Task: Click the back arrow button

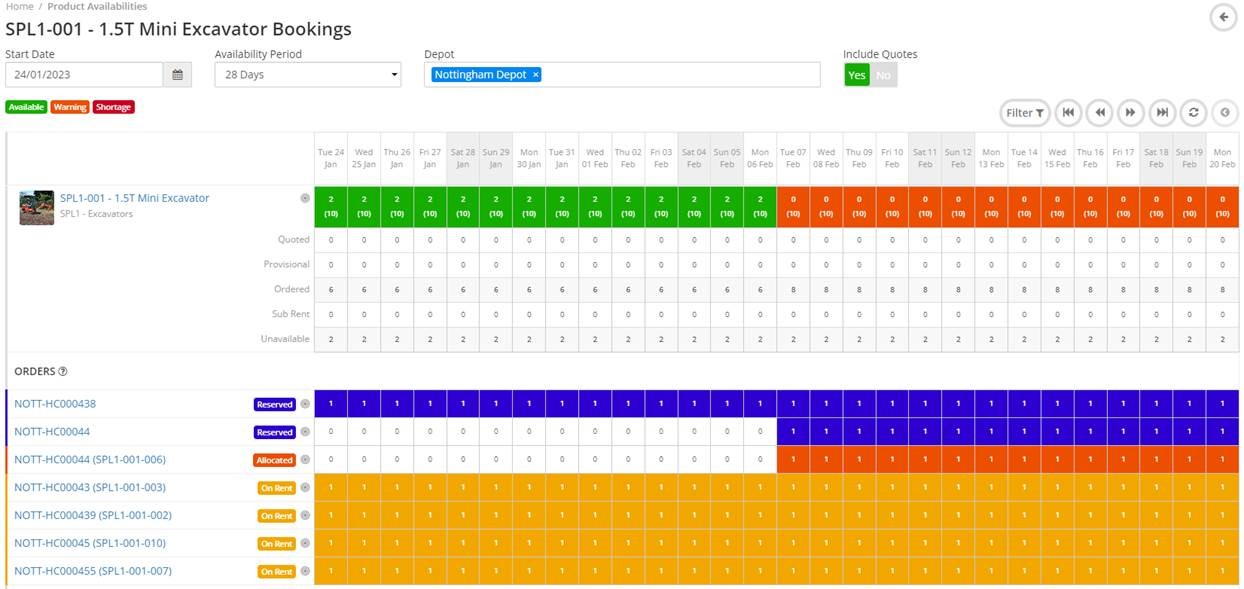Action: click(x=1222, y=17)
